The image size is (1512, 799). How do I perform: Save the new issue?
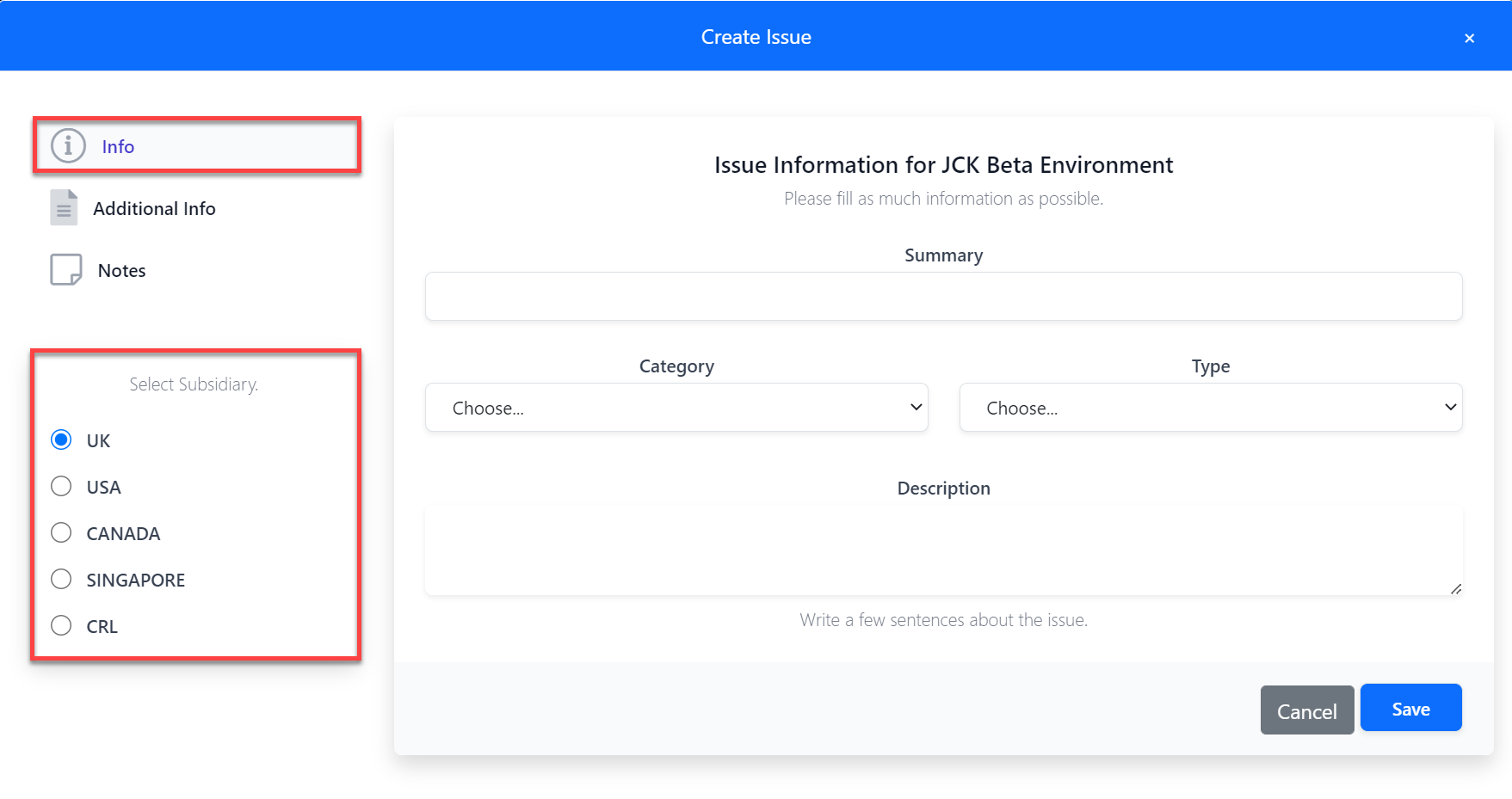[x=1411, y=709]
